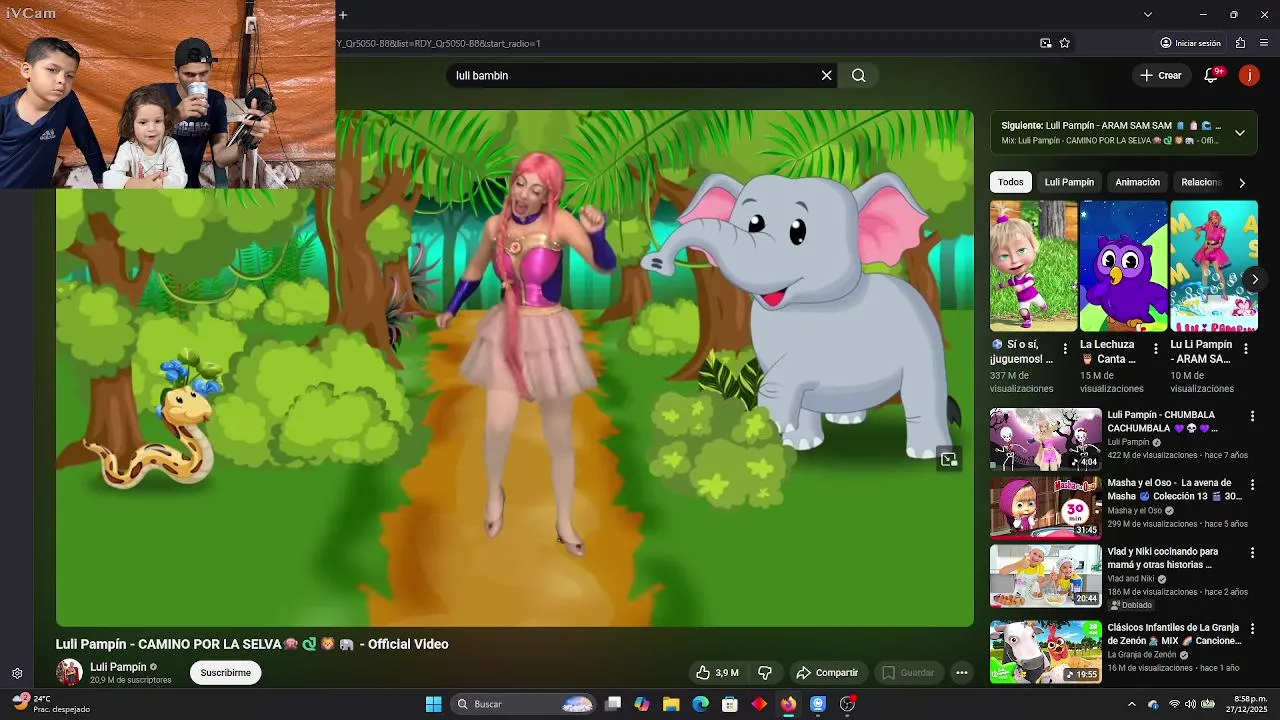Open the list-all-tabs chevron in title bar

click(x=1147, y=14)
